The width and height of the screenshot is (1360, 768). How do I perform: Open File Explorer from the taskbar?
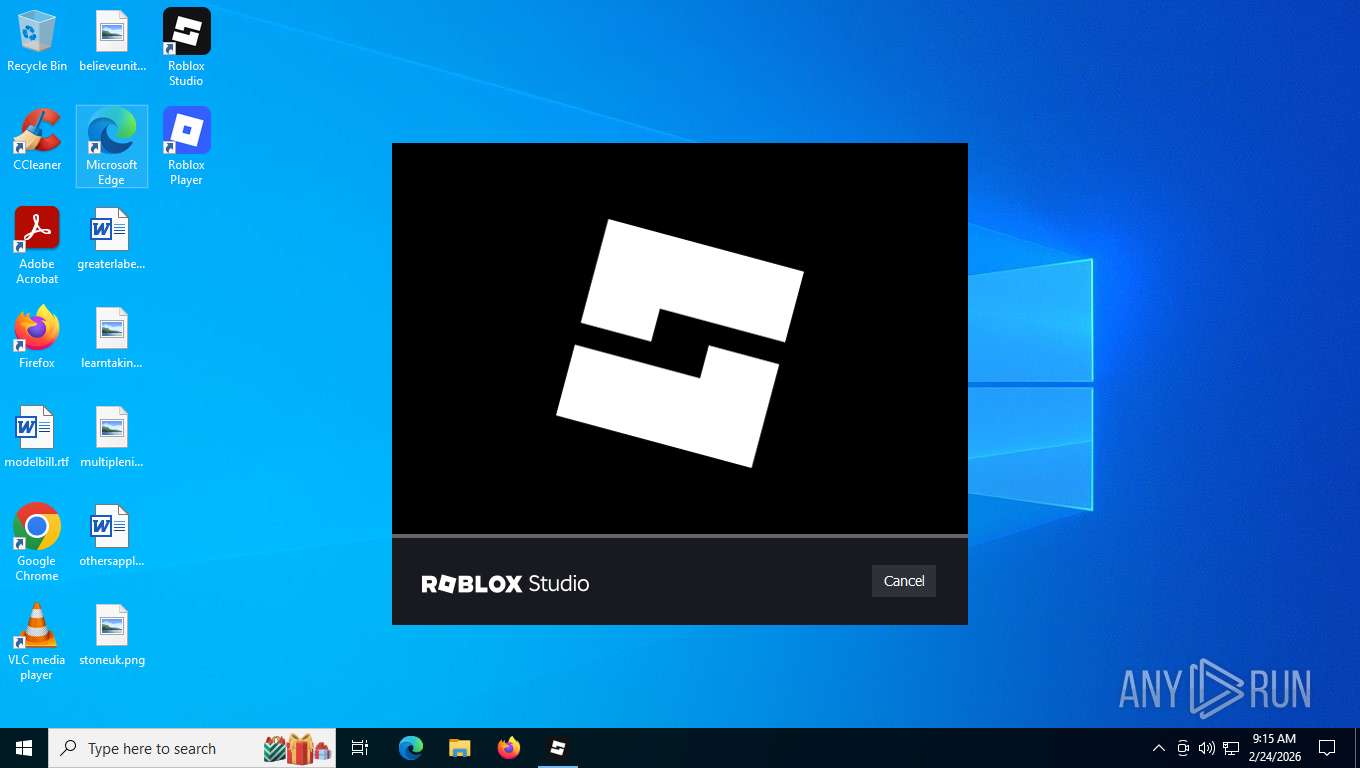tap(460, 748)
